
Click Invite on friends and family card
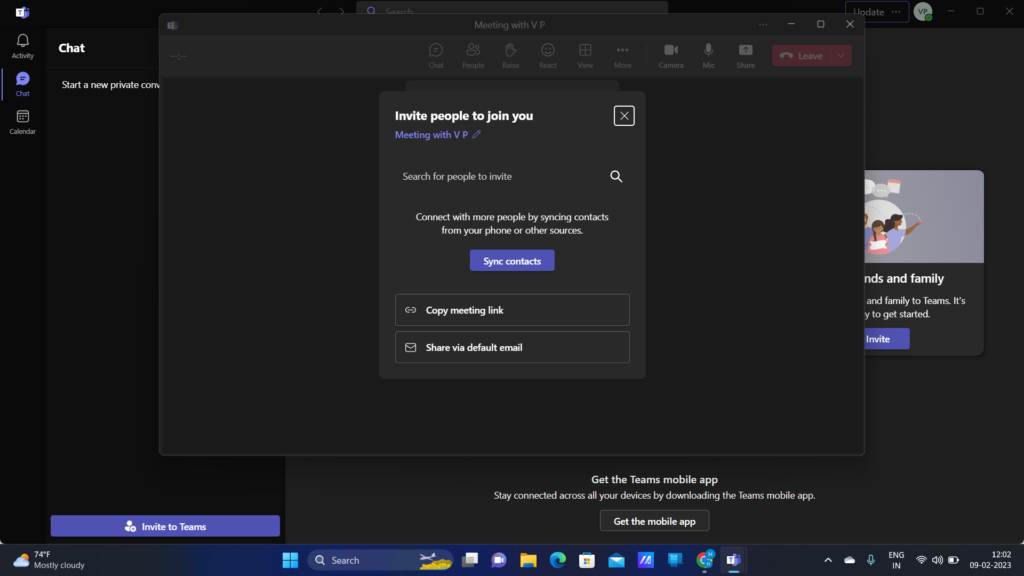click(x=884, y=339)
